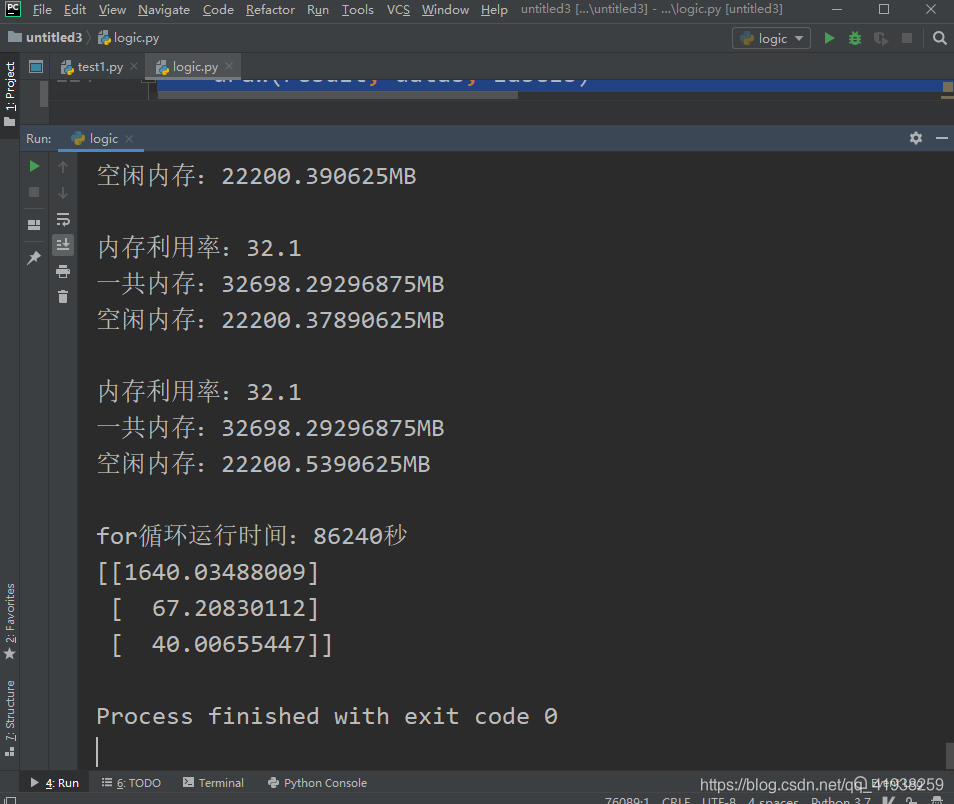
Task: Hide the Run tool window
Action: (942, 138)
